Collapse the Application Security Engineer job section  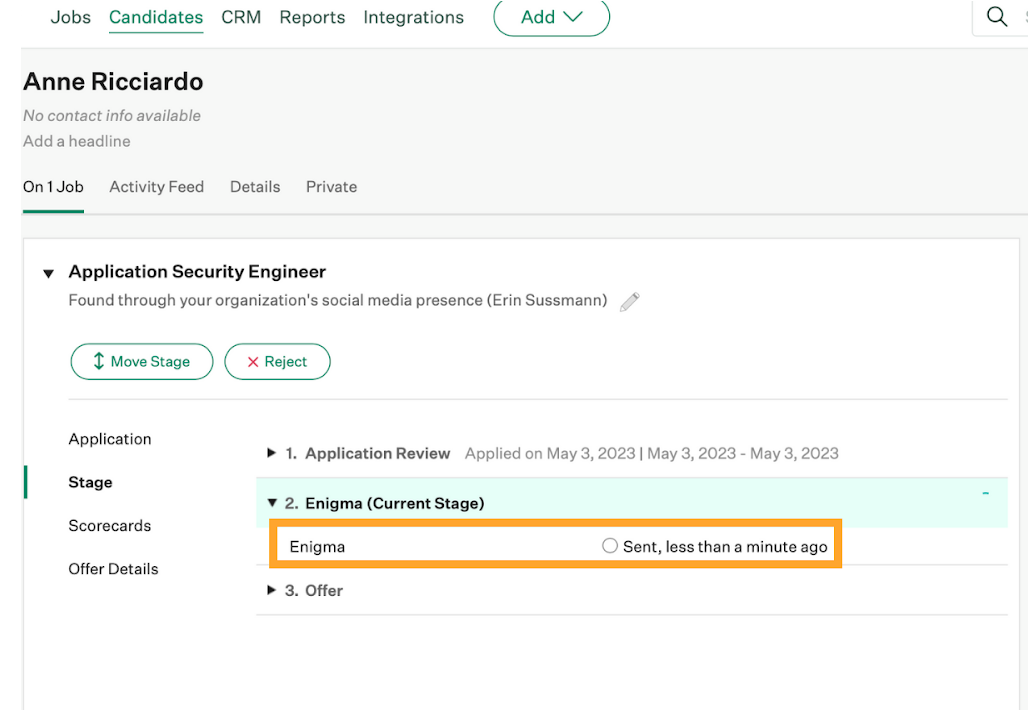pyautogui.click(x=48, y=272)
